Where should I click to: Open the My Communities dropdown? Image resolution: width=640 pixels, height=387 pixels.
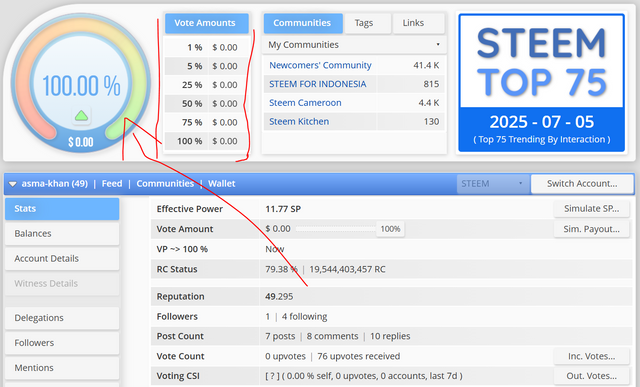354,44
